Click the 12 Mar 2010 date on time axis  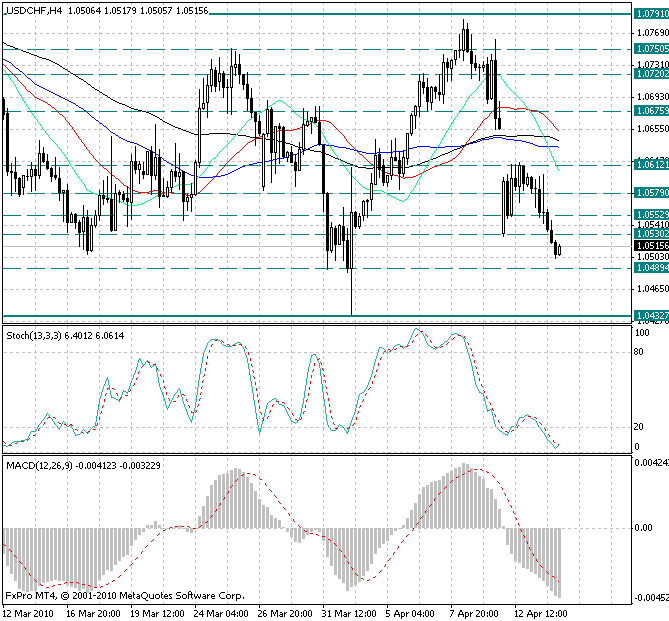pos(29,612)
